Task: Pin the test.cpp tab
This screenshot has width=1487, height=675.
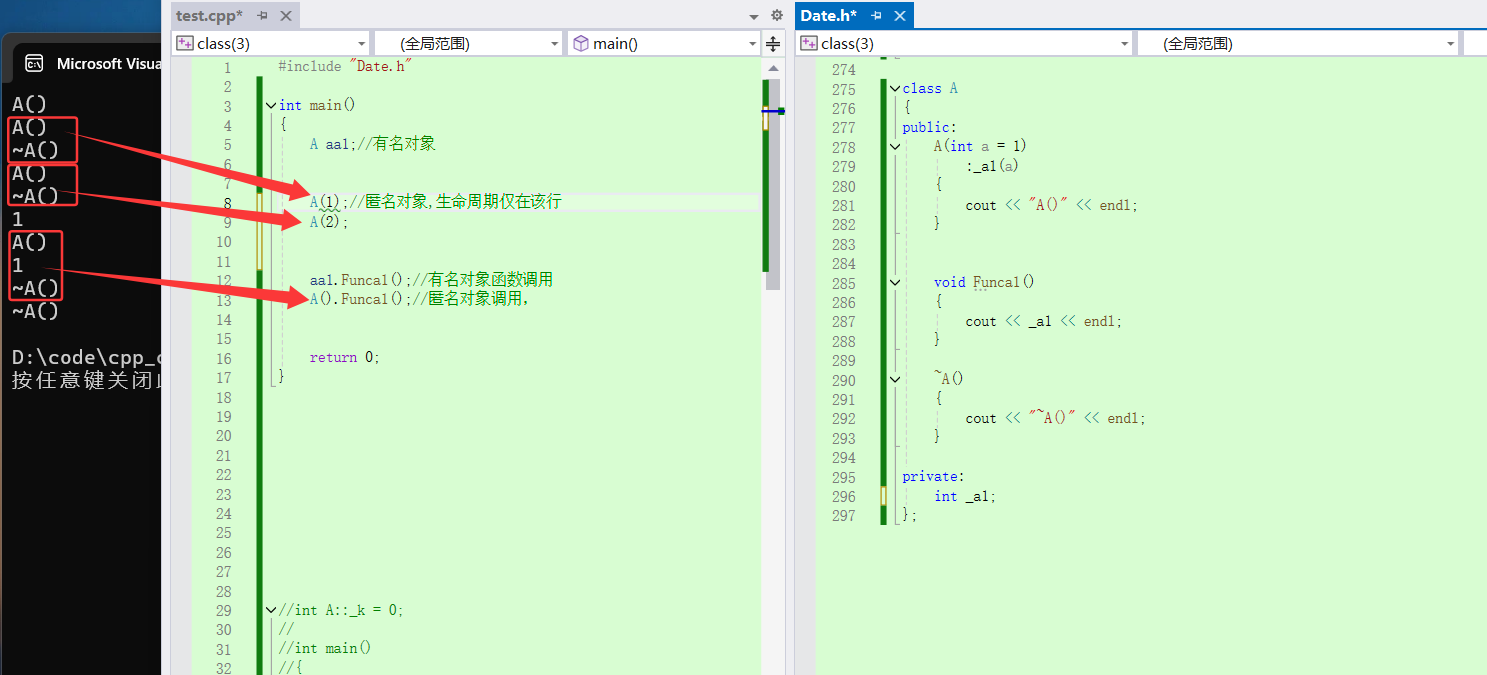Action: click(262, 16)
